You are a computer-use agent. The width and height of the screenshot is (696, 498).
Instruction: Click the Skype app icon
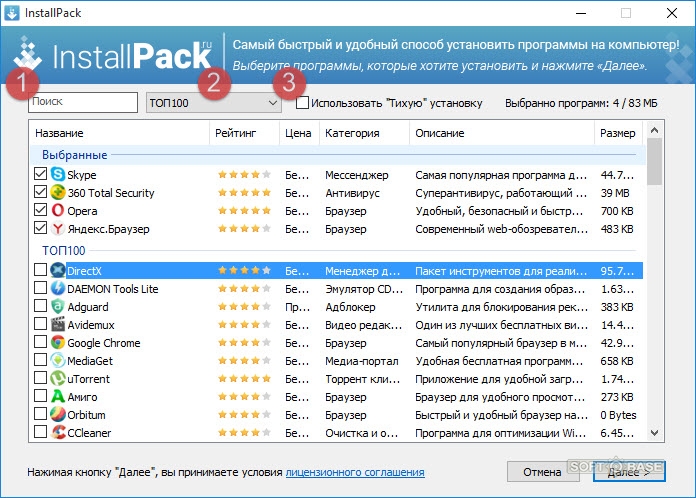coord(58,174)
